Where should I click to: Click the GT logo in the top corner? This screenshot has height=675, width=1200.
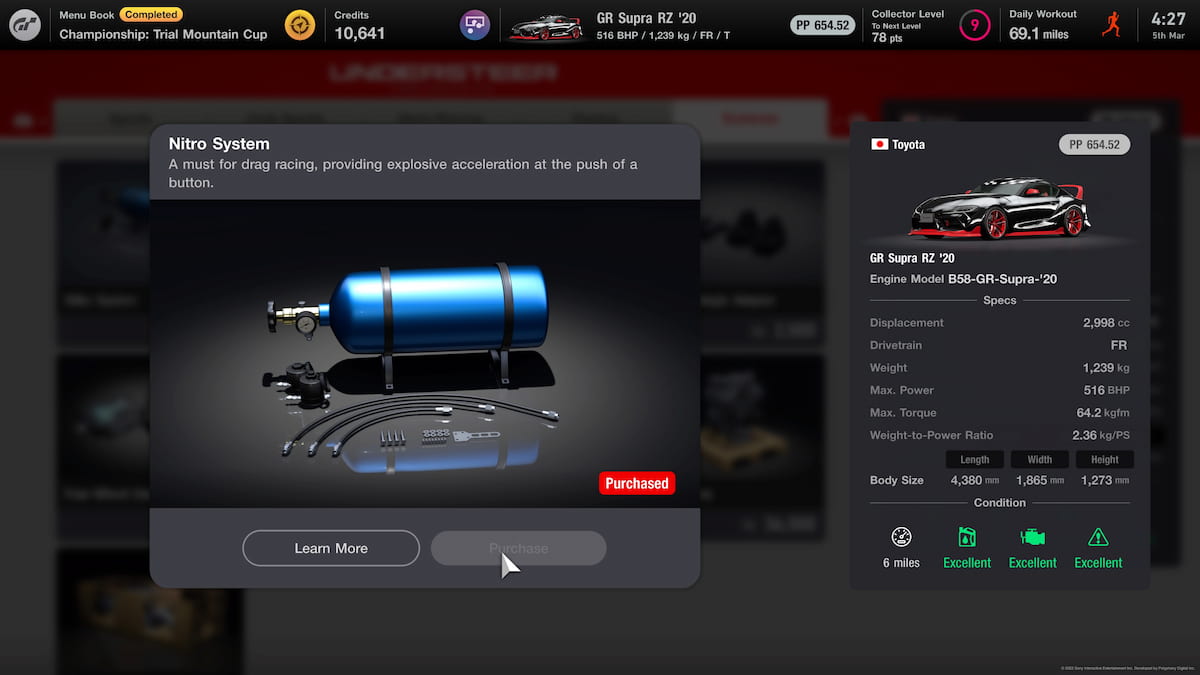click(25, 24)
